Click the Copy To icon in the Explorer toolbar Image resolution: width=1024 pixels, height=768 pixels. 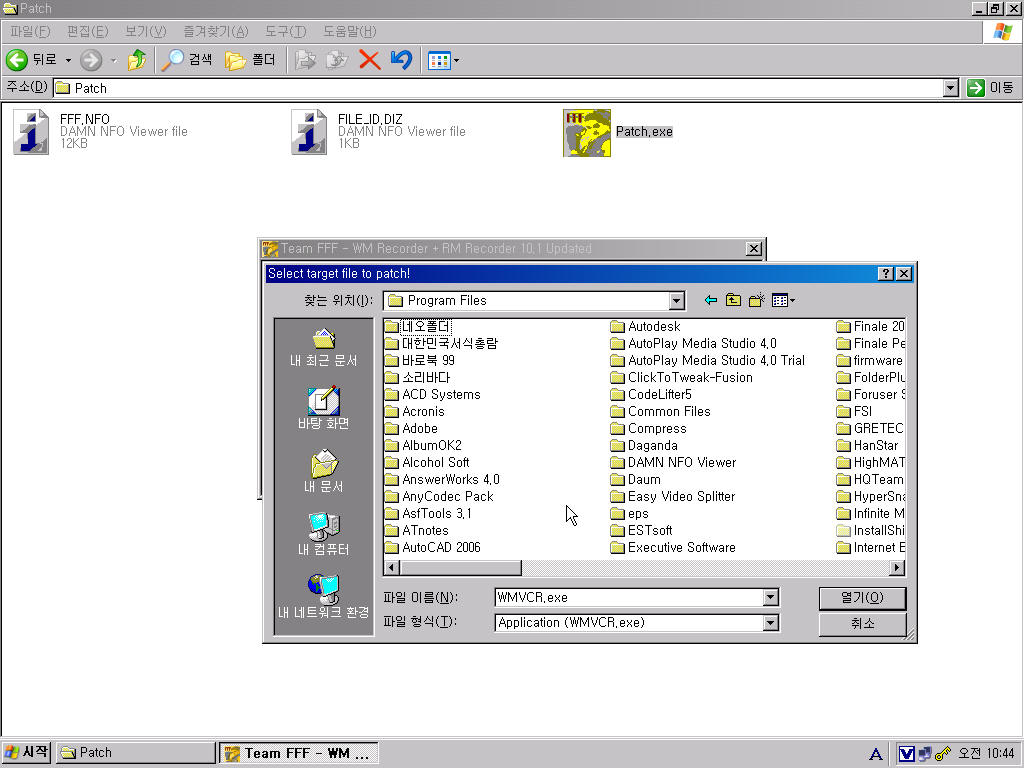[337, 60]
